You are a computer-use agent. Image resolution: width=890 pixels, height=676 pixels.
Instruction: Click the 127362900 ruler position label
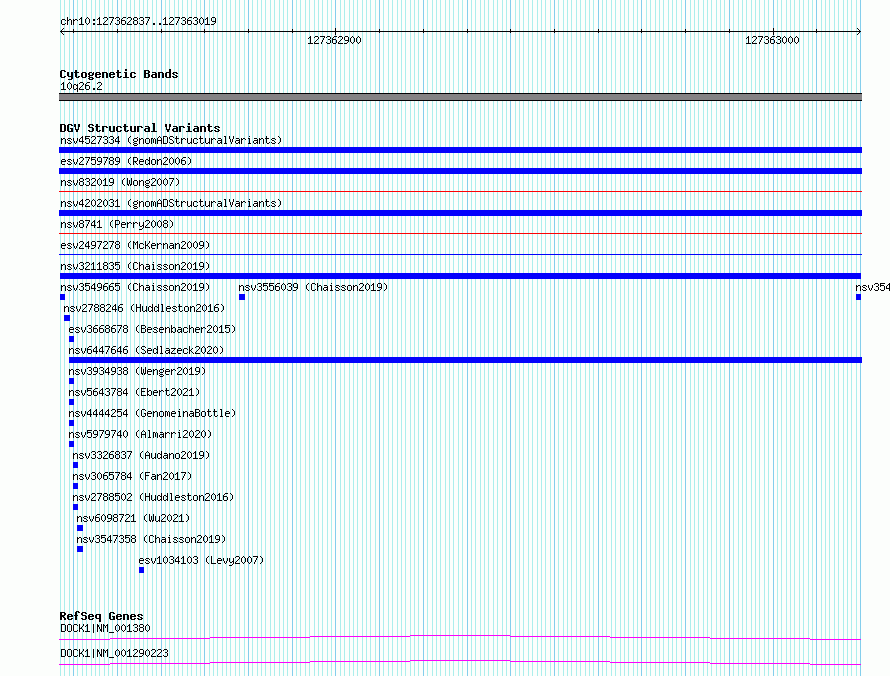click(334, 40)
